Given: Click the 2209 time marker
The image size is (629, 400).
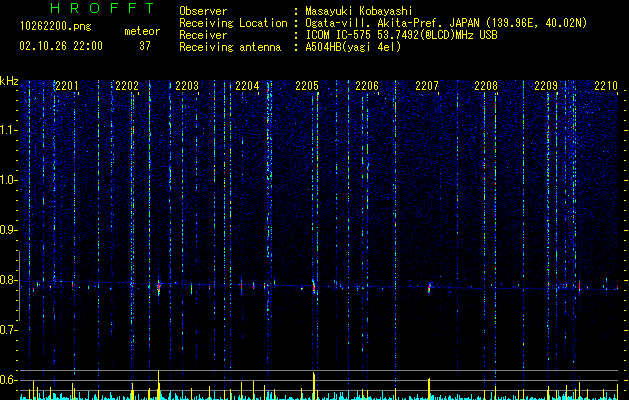Looking at the screenshot, I should [x=546, y=86].
